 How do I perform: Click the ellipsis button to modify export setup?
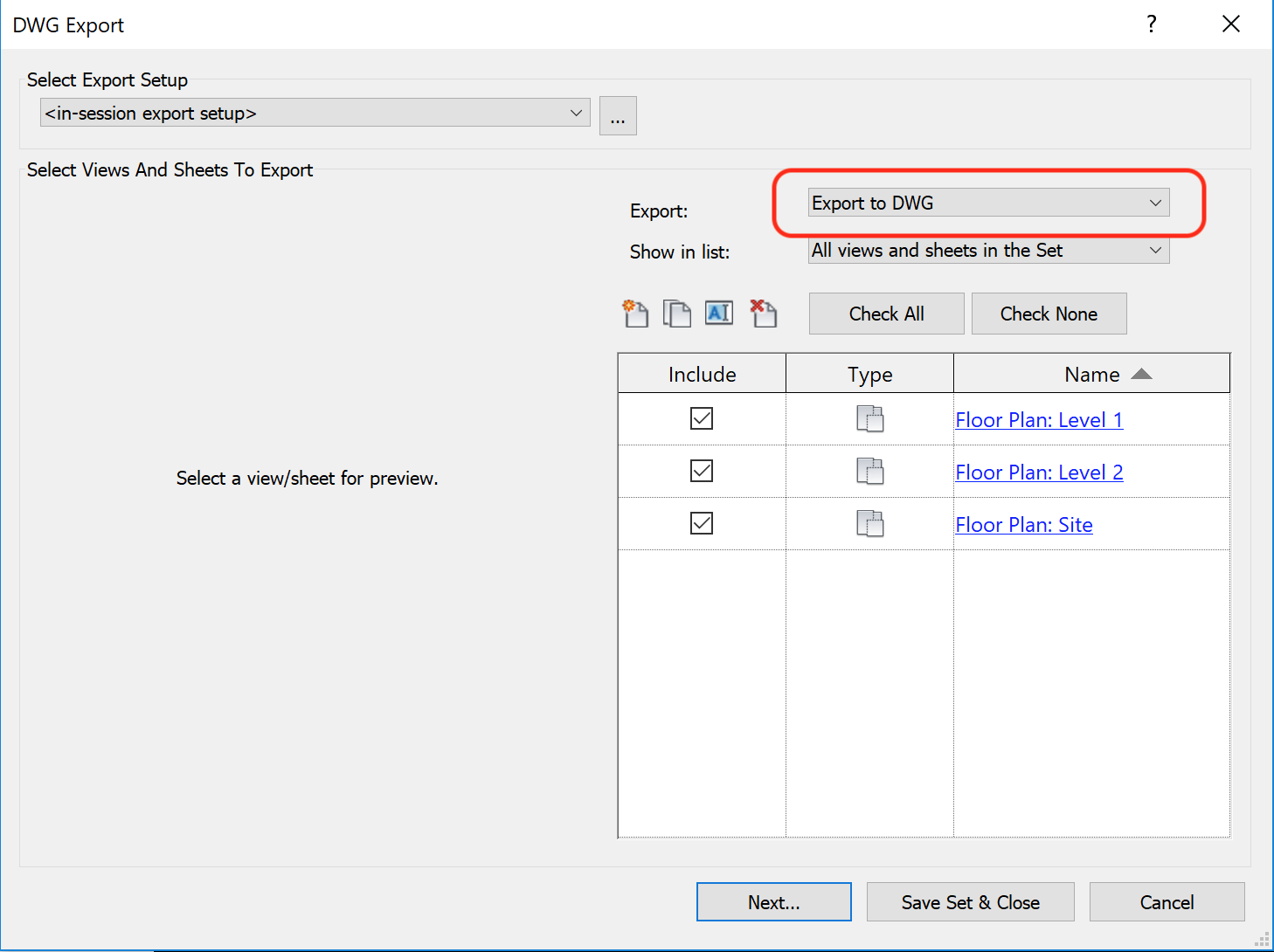(618, 116)
